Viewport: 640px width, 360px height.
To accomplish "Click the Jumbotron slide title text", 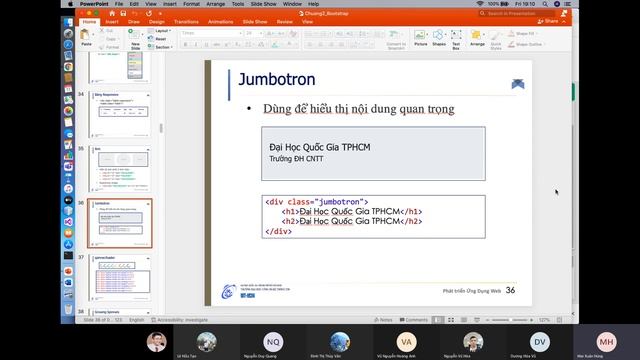I will [x=277, y=79].
